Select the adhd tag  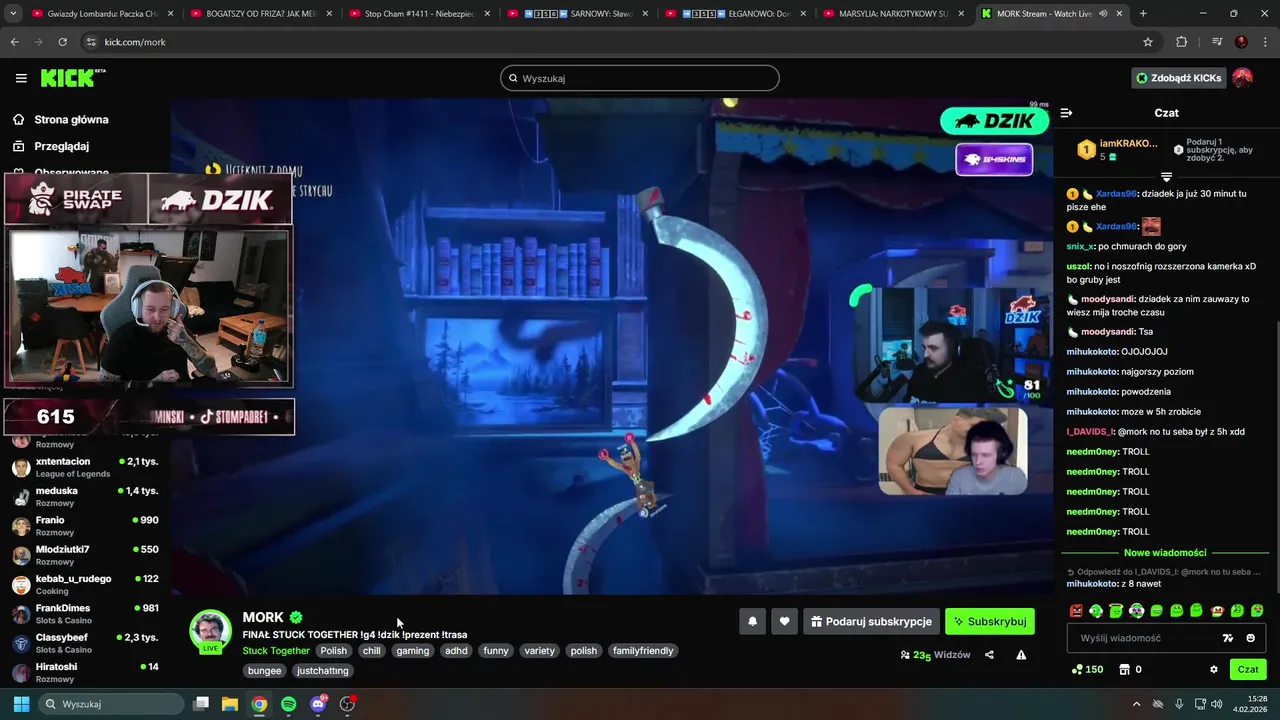tap(456, 651)
